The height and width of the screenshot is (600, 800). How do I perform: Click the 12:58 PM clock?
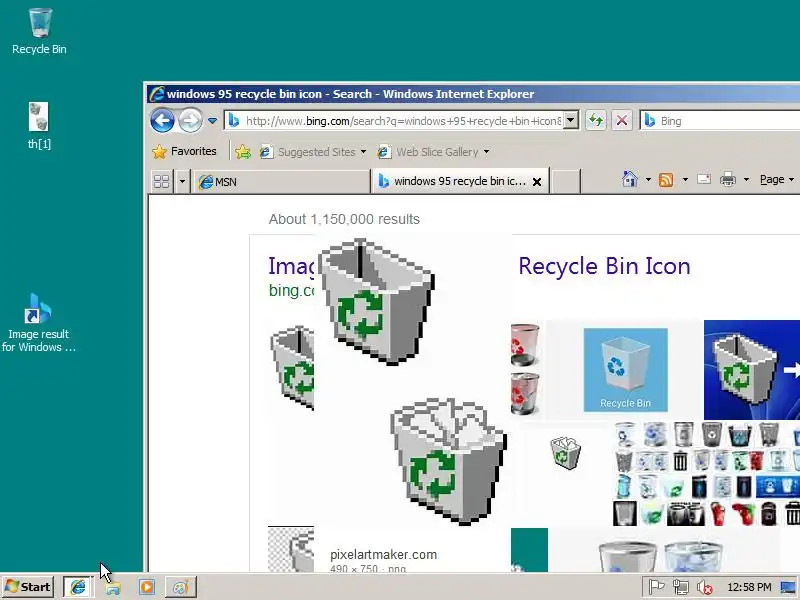[x=749, y=587]
